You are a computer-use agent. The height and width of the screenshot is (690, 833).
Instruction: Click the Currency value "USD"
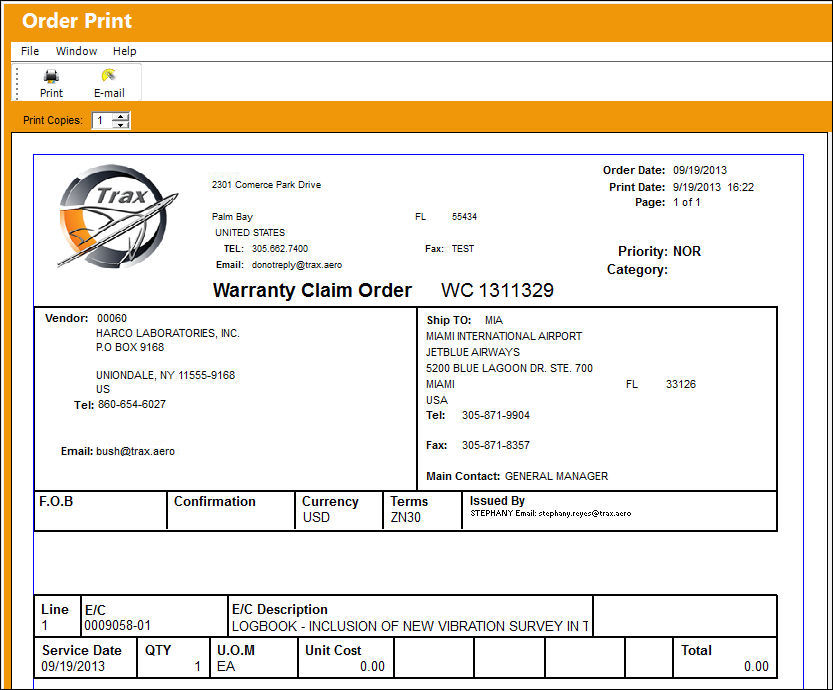coord(317,517)
